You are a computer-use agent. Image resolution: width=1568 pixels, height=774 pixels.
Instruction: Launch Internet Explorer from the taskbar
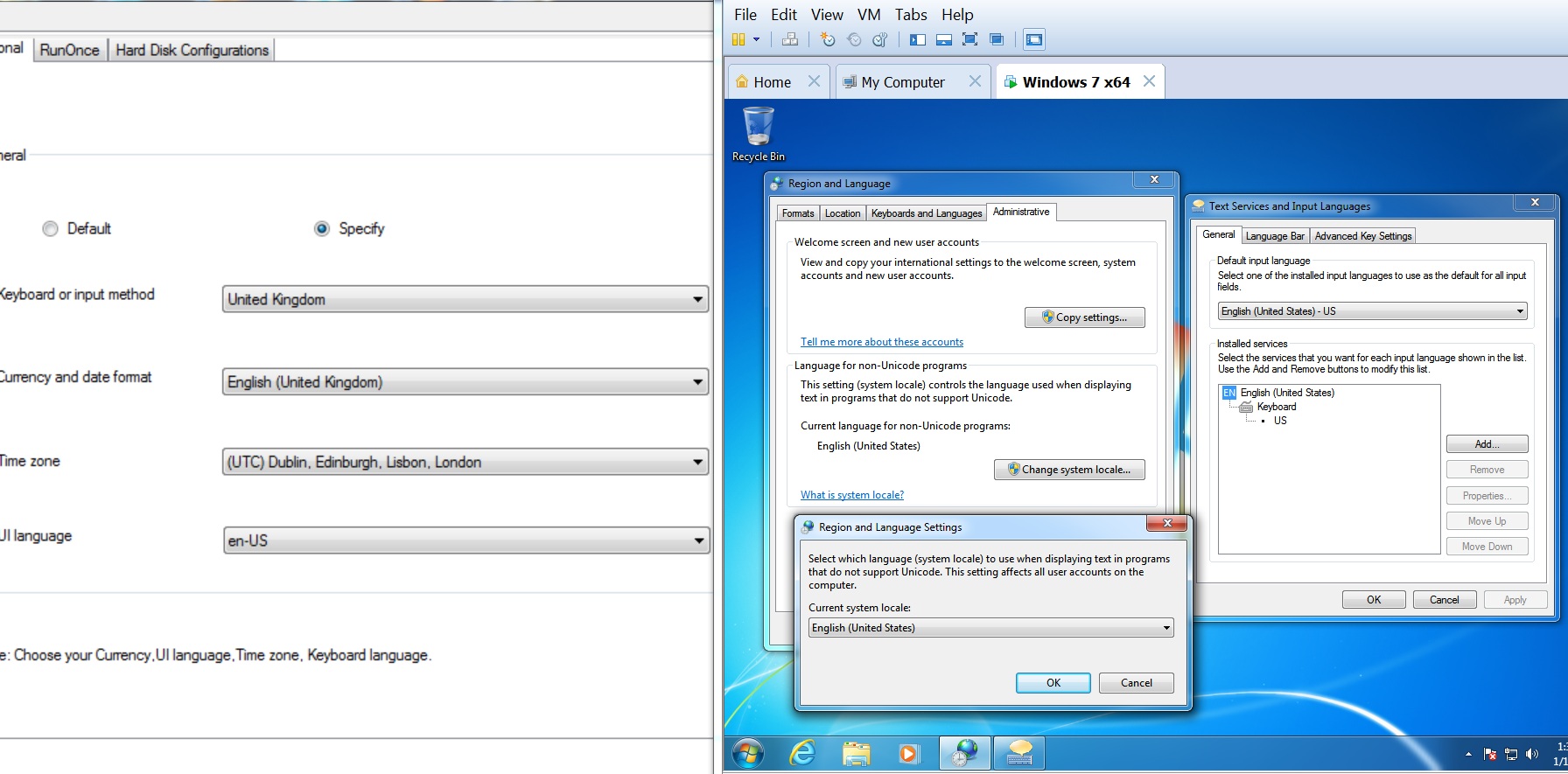802,753
